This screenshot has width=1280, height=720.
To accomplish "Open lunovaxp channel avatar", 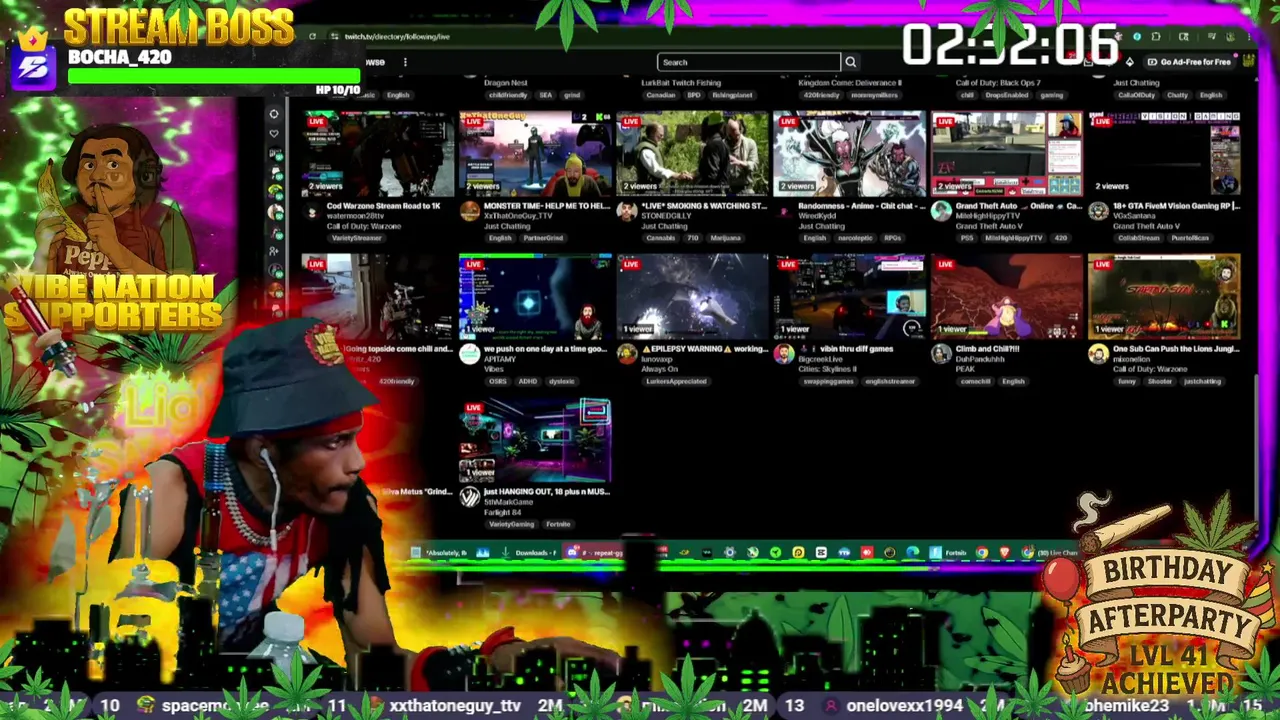I will pos(626,354).
